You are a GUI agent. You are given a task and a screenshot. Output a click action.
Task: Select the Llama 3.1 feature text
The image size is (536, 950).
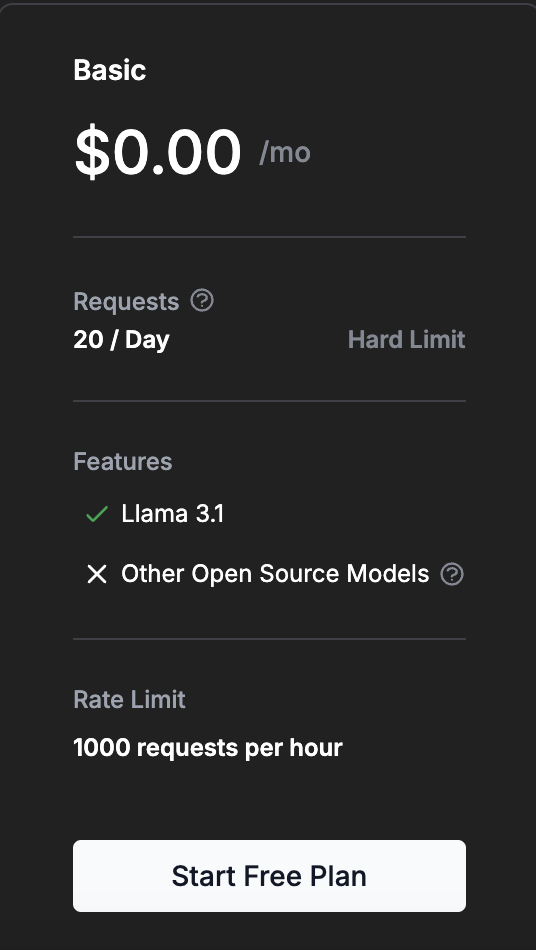[x=173, y=514]
